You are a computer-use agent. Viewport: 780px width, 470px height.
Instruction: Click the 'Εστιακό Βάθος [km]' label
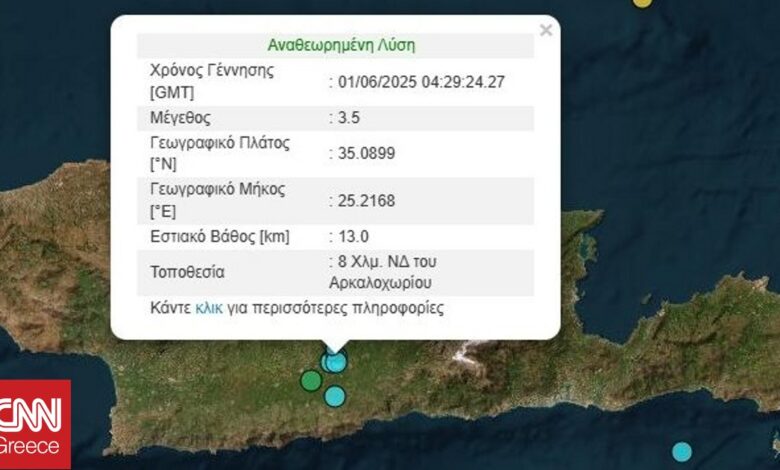[219, 236]
